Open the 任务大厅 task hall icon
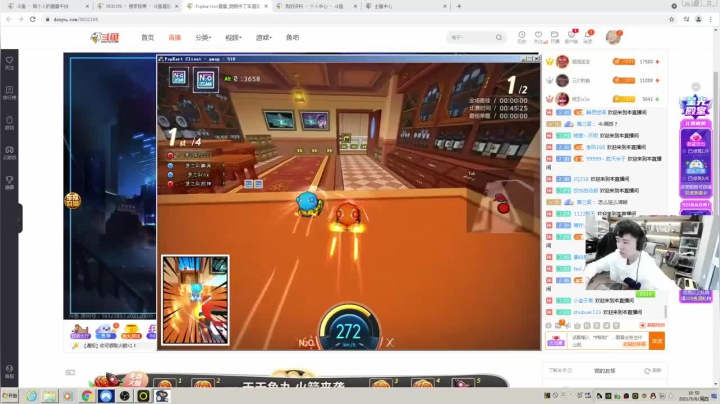The image size is (720, 404). coord(80,331)
